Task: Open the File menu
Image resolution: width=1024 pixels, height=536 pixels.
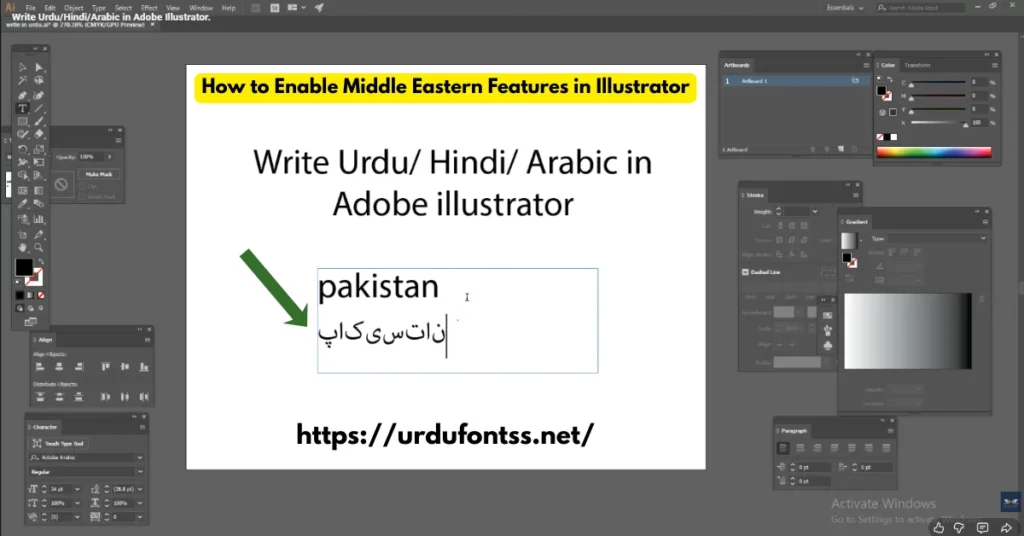Action: pos(31,8)
